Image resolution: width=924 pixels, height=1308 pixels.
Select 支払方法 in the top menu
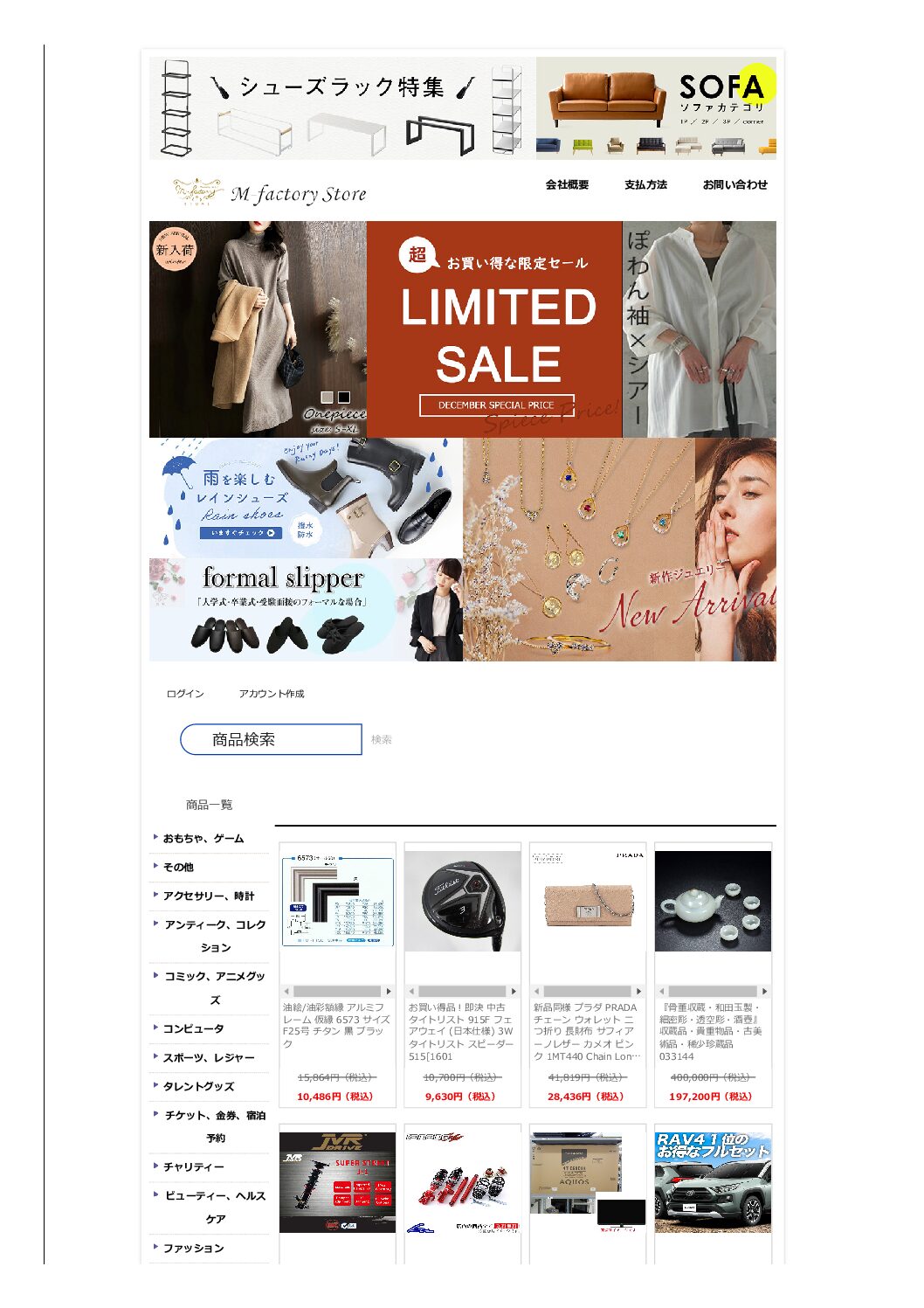(x=645, y=184)
